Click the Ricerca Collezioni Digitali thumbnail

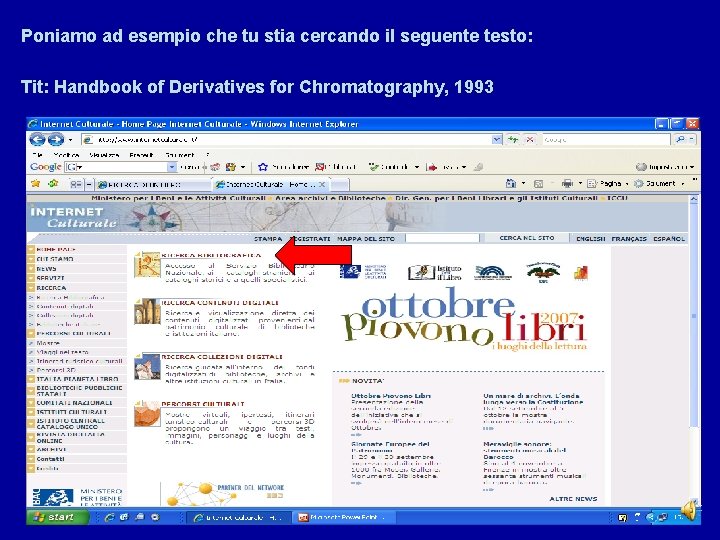147,367
